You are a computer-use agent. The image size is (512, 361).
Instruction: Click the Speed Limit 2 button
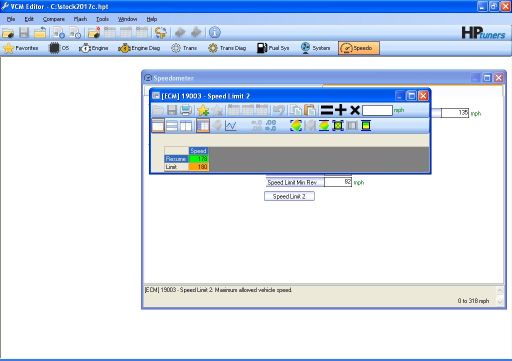tap(289, 196)
